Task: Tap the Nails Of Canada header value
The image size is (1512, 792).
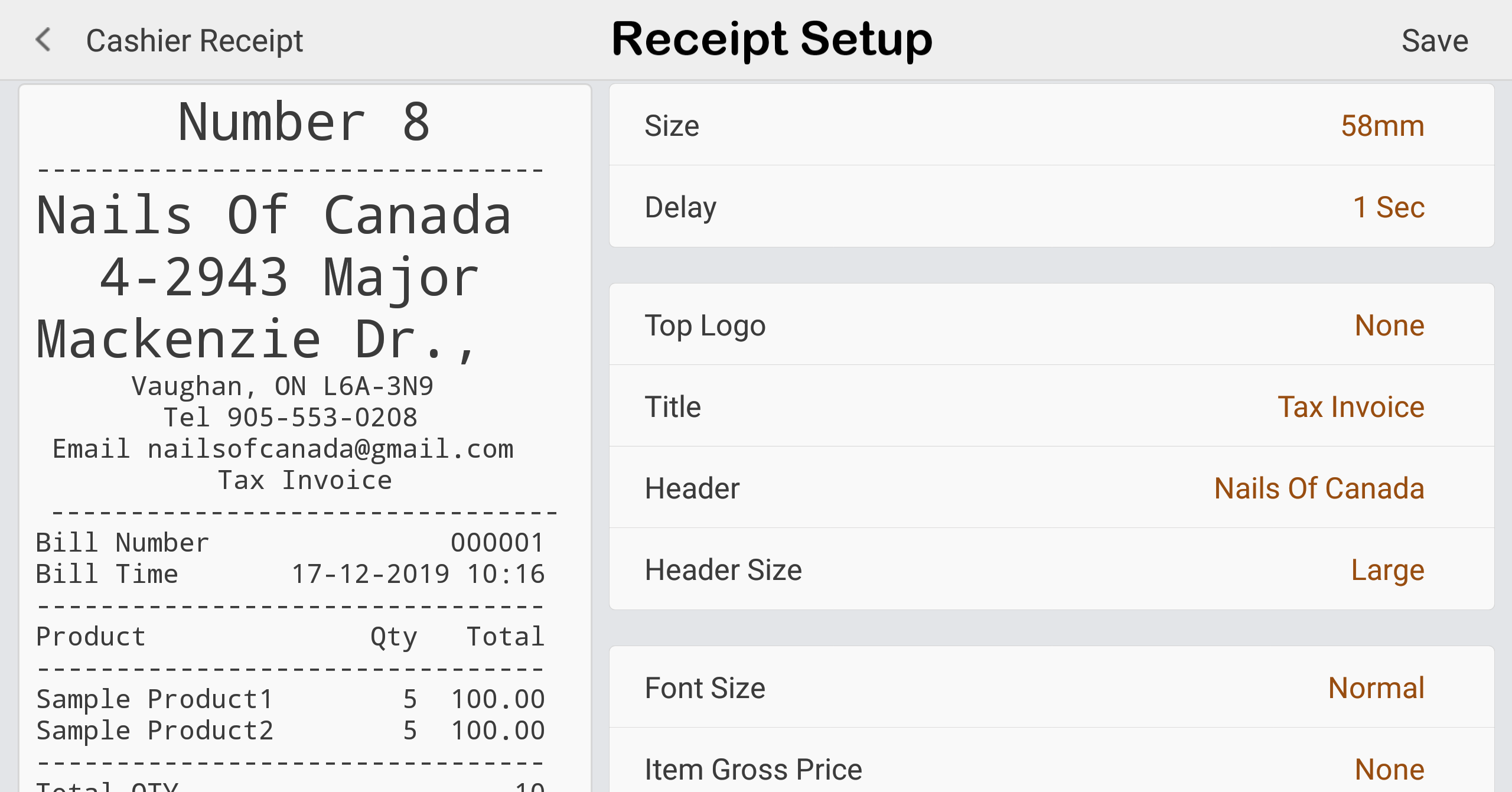Action: [x=1319, y=488]
